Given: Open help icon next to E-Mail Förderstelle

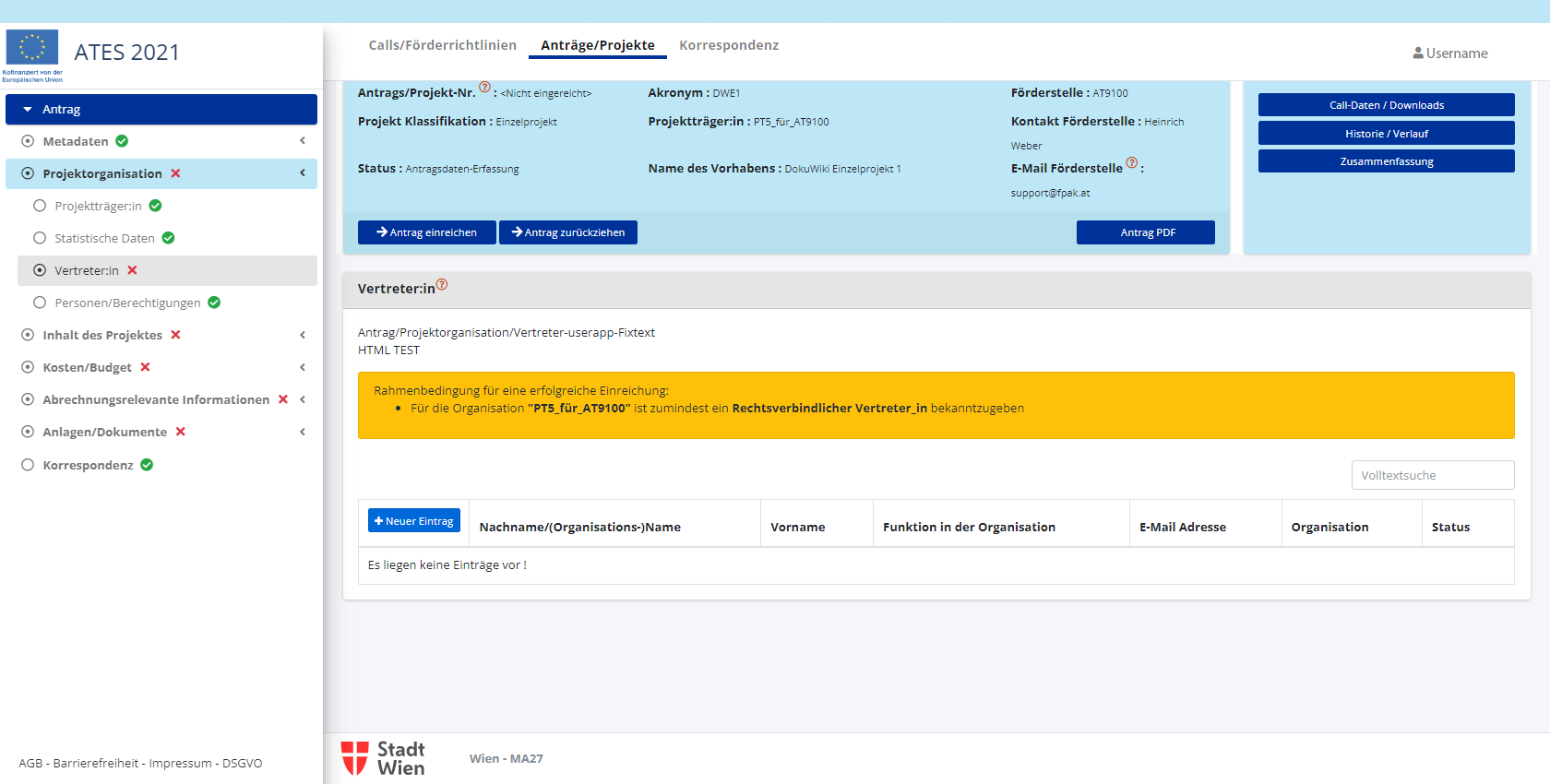Looking at the screenshot, I should pyautogui.click(x=1132, y=162).
